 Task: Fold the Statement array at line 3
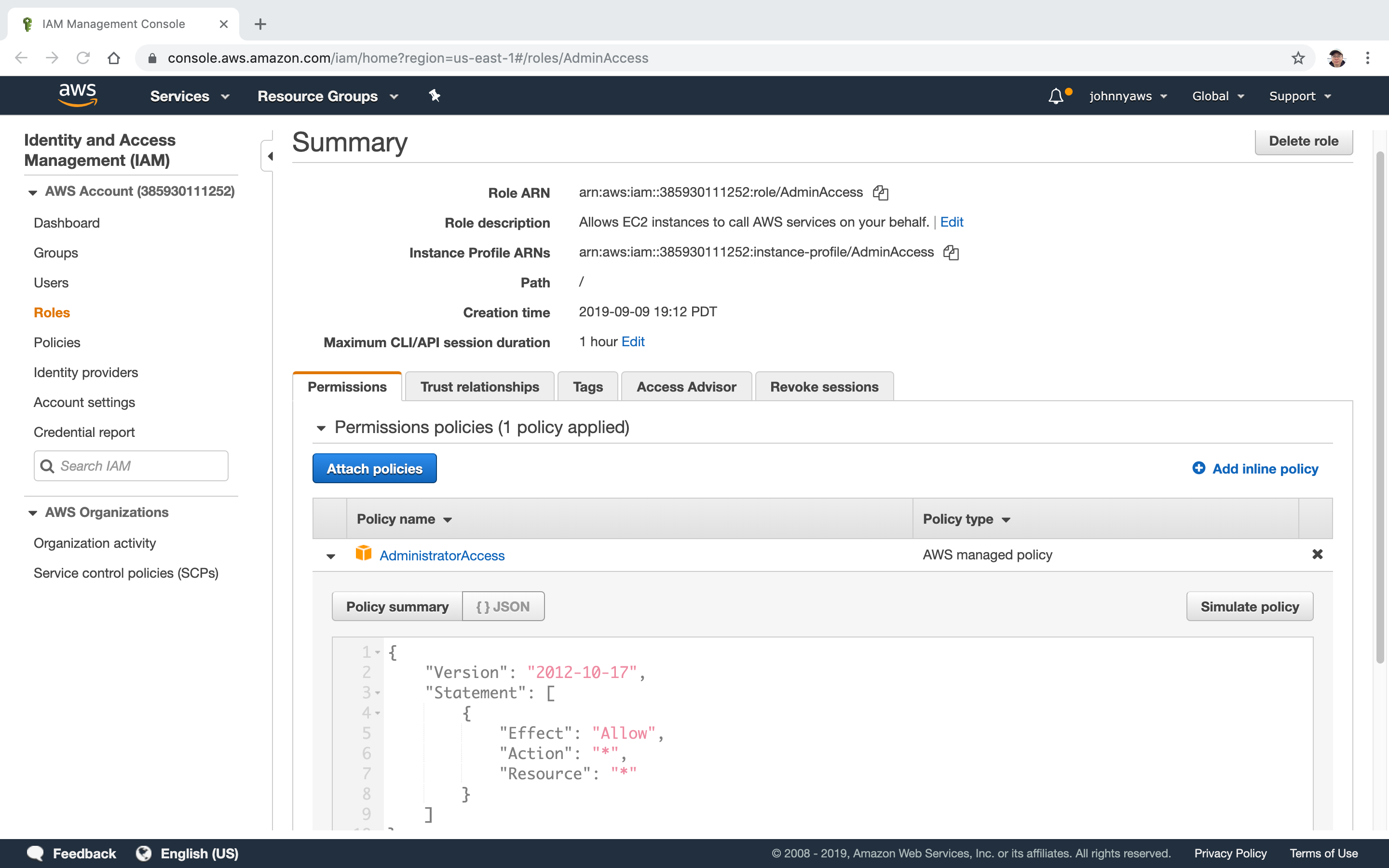click(x=378, y=693)
